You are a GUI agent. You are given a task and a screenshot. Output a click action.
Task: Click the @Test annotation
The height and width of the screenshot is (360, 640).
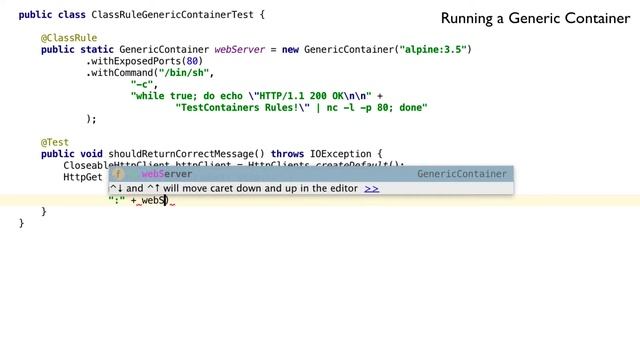[x=55, y=142]
